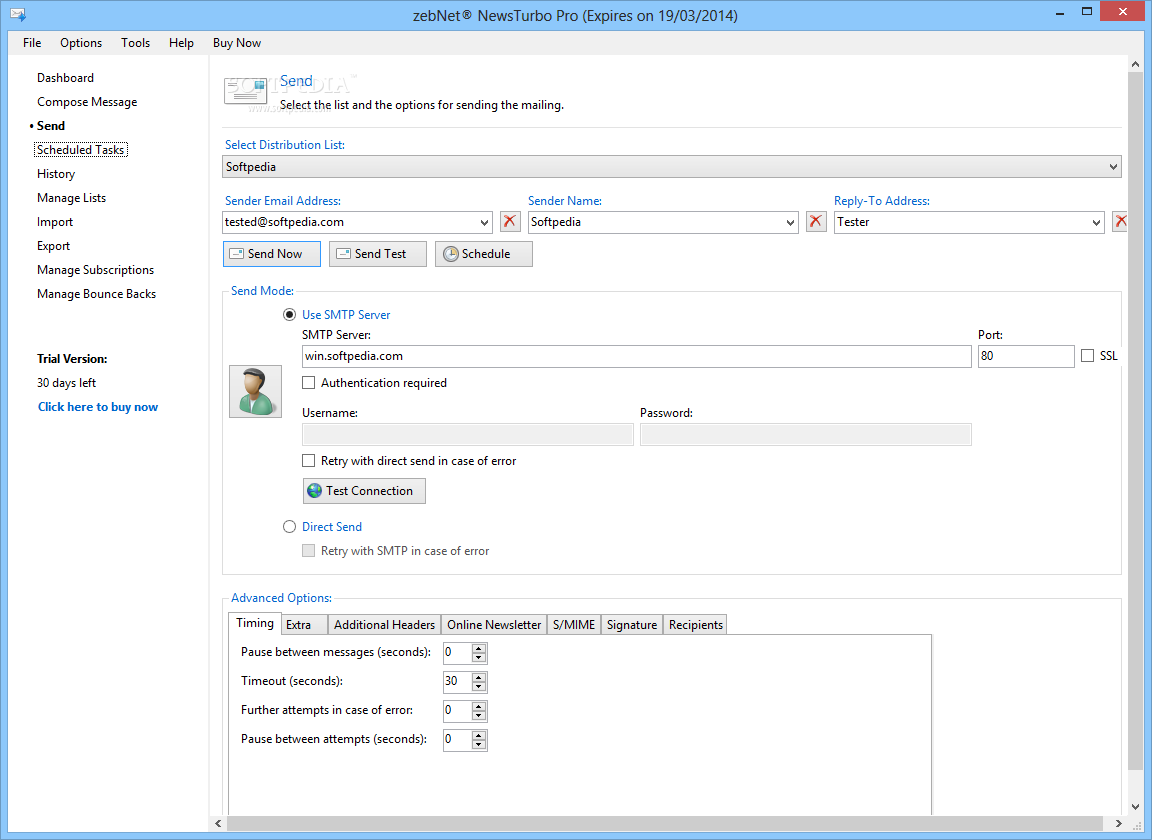Open Manage Bounce Backs in sidebar
Viewport: 1152px width, 840px height.
coord(96,294)
